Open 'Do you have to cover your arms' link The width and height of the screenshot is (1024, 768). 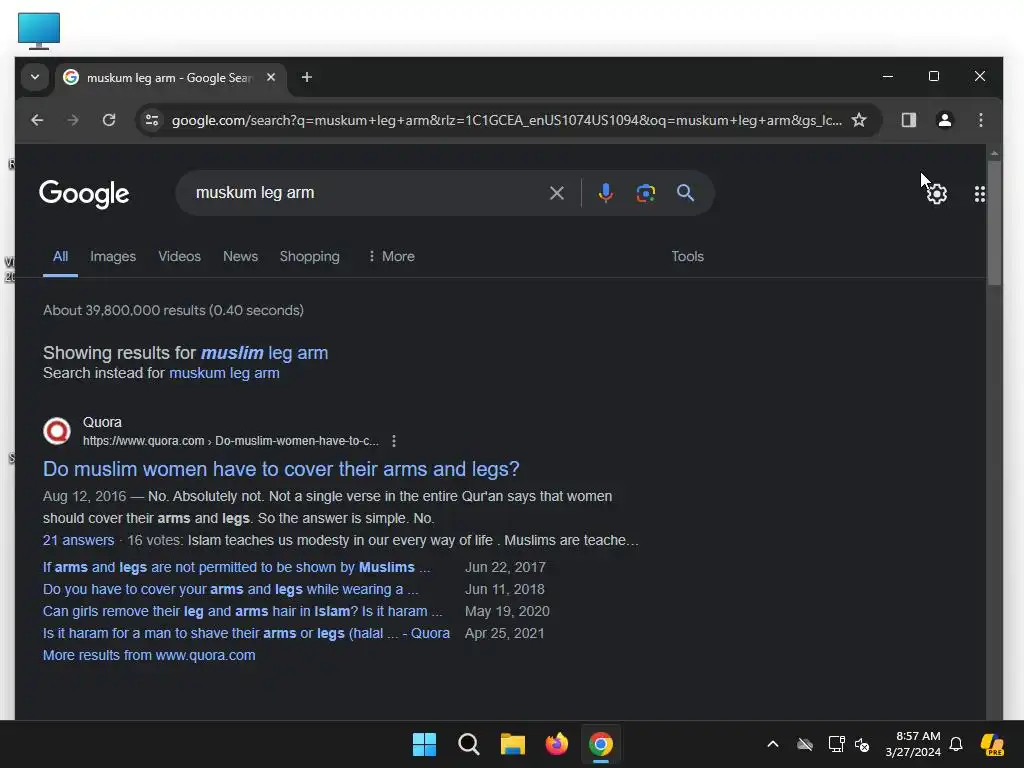click(231, 589)
